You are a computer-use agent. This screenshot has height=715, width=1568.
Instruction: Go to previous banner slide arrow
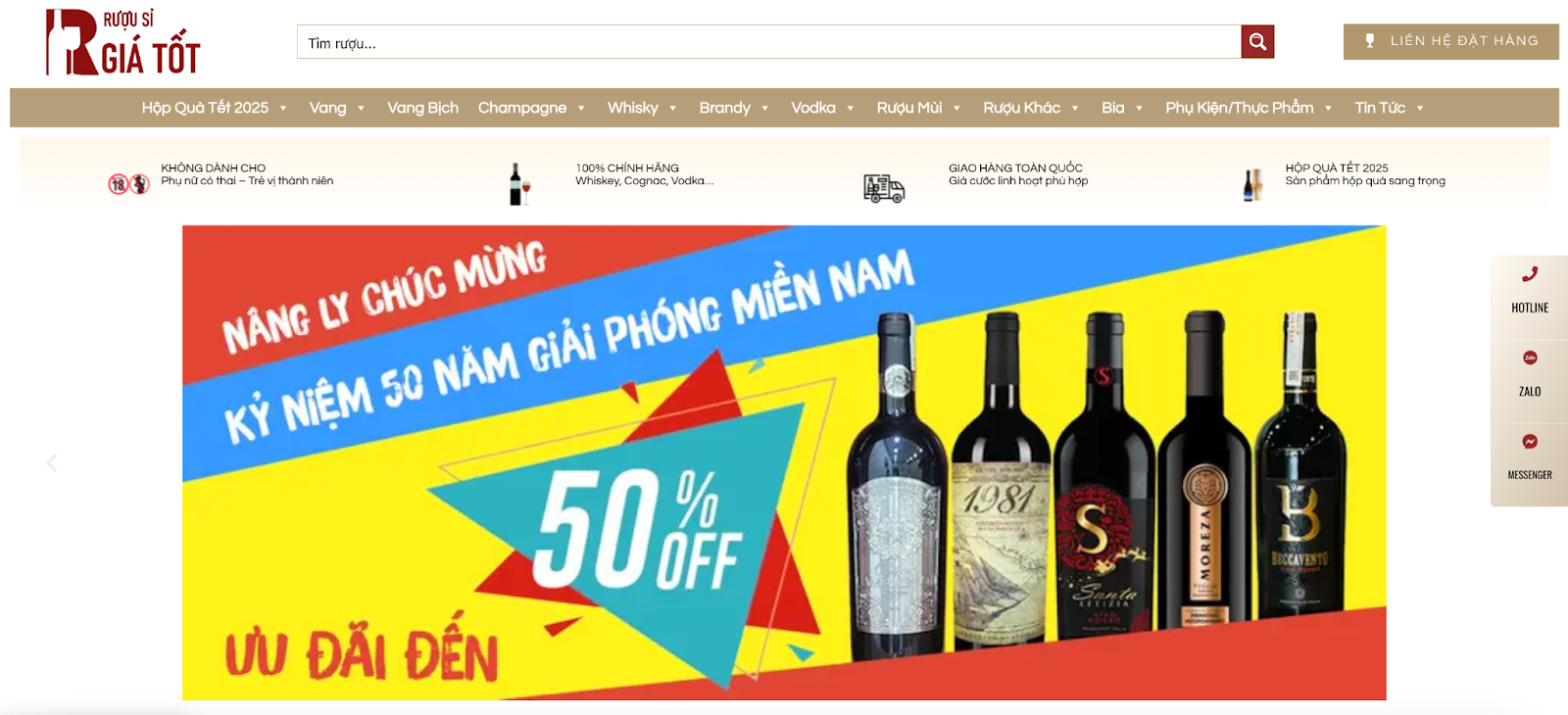pos(52,462)
